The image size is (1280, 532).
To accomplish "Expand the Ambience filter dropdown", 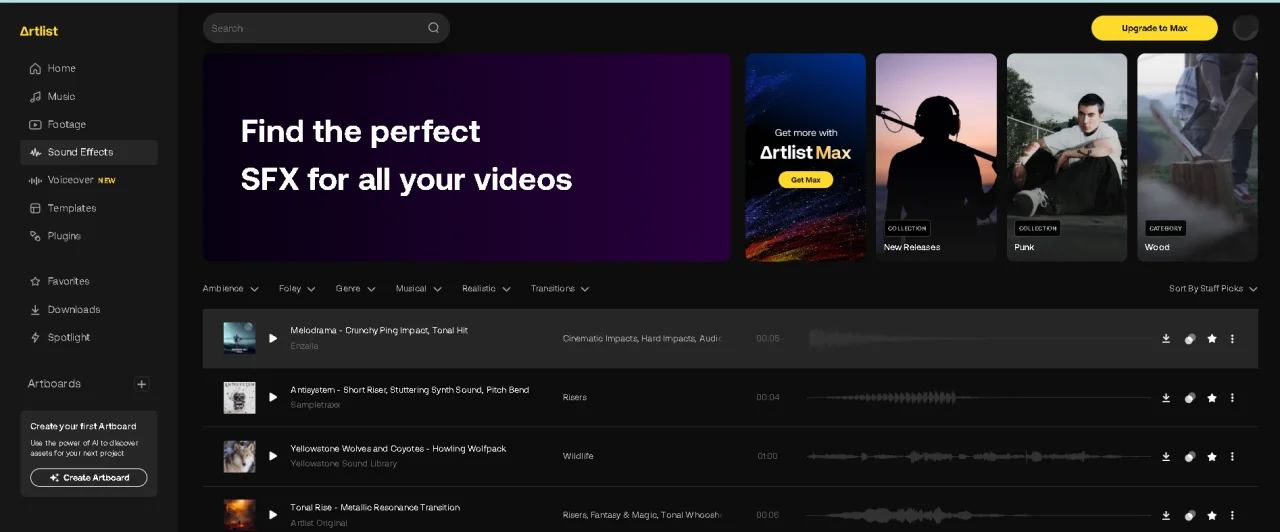I will pos(231,289).
